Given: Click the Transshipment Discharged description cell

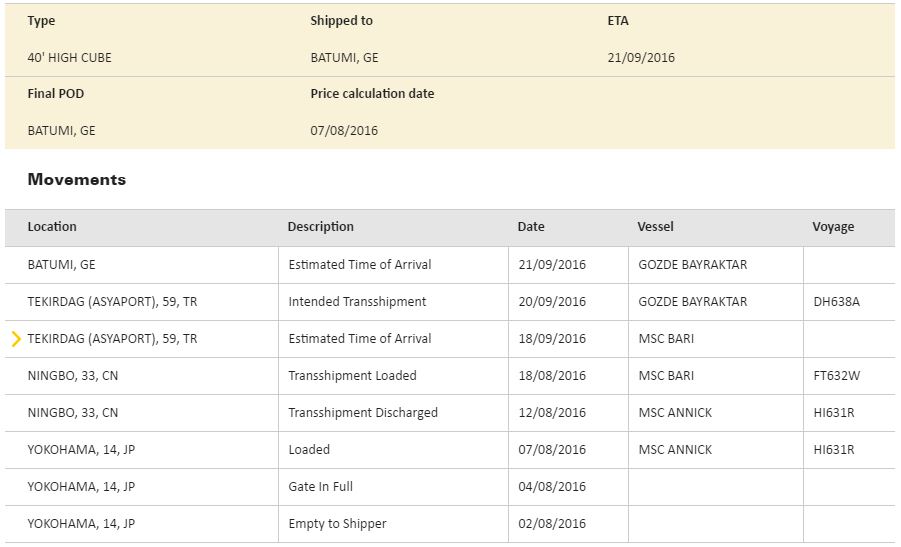Looking at the screenshot, I should [363, 413].
